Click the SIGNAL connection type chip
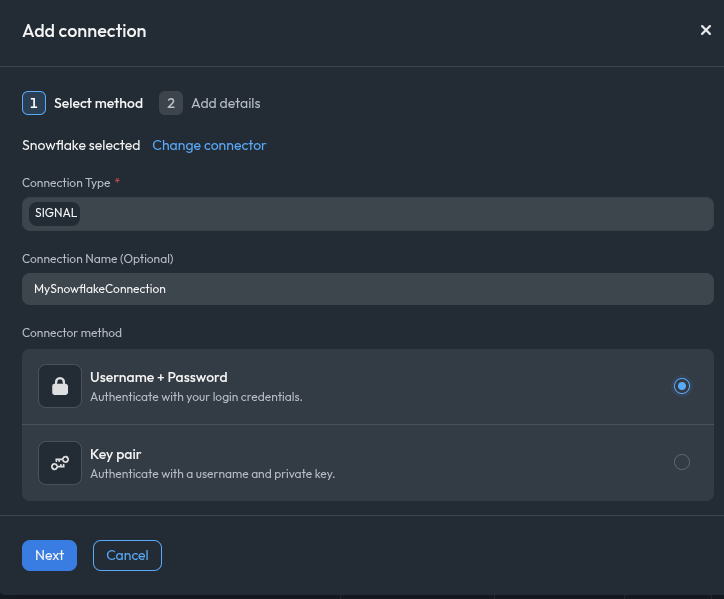The width and height of the screenshot is (724, 599). coord(55,213)
